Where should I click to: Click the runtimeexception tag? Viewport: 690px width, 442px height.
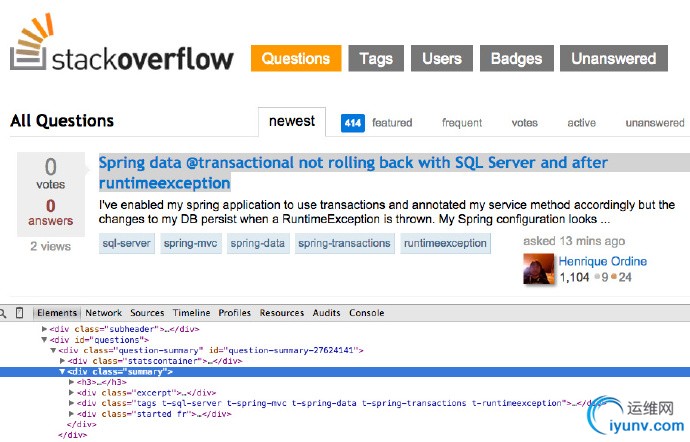click(x=445, y=243)
